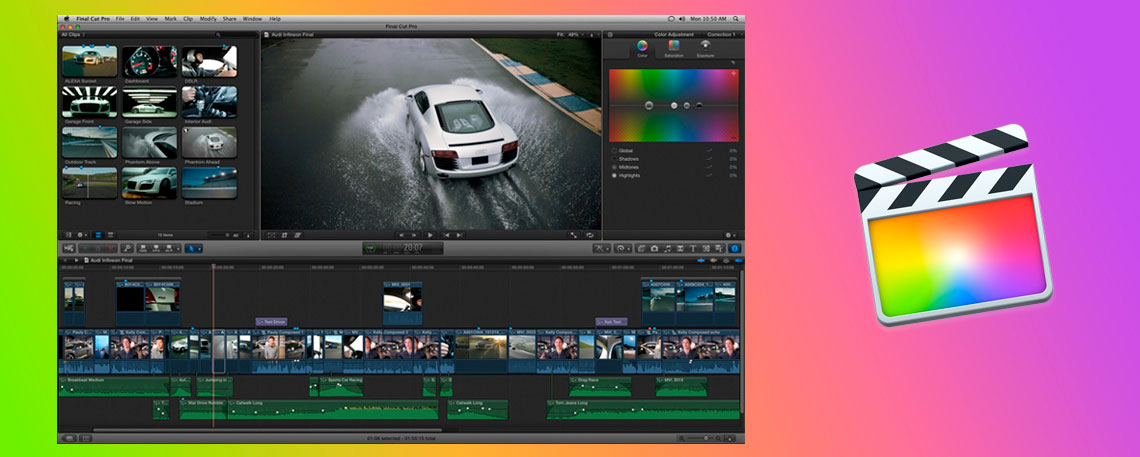
Task: Open the Inspector with blue i button
Action: tap(734, 248)
